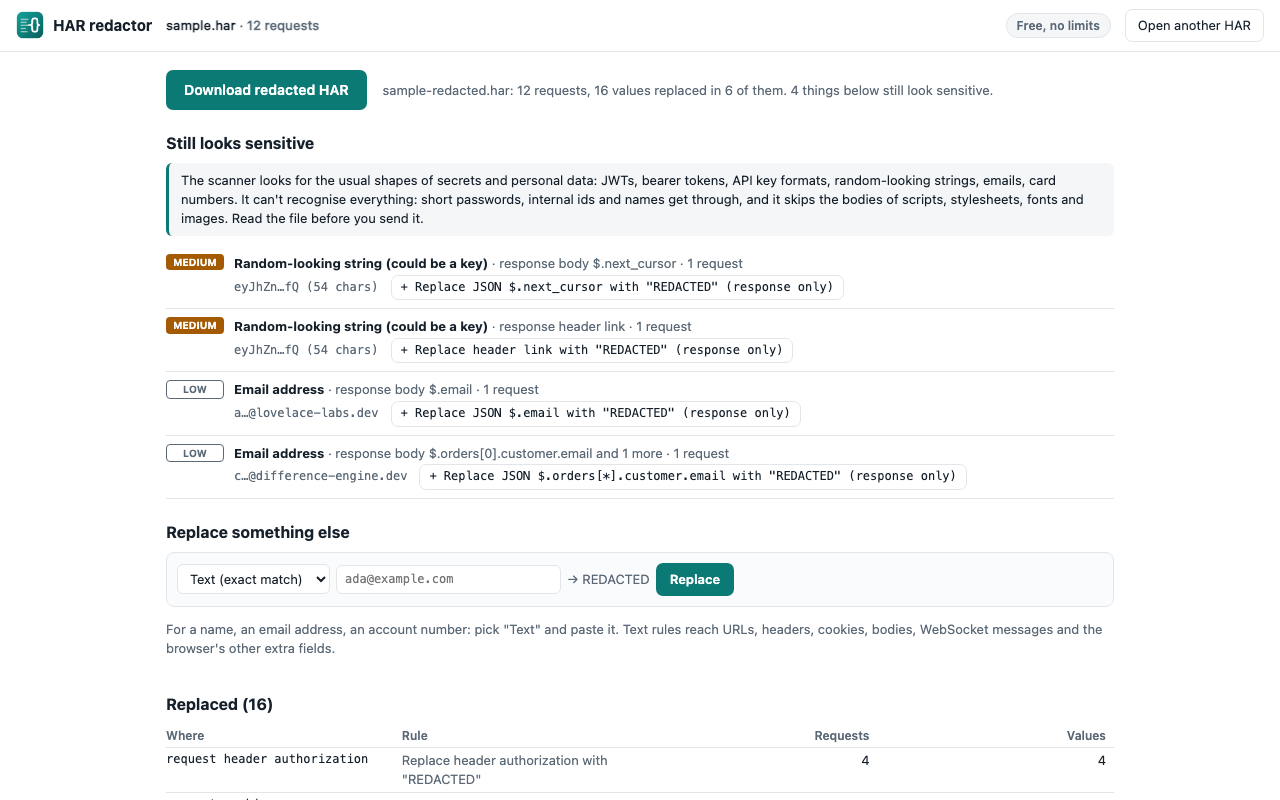
Task: Click 'request header authorization' table cell
Action: [267, 759]
